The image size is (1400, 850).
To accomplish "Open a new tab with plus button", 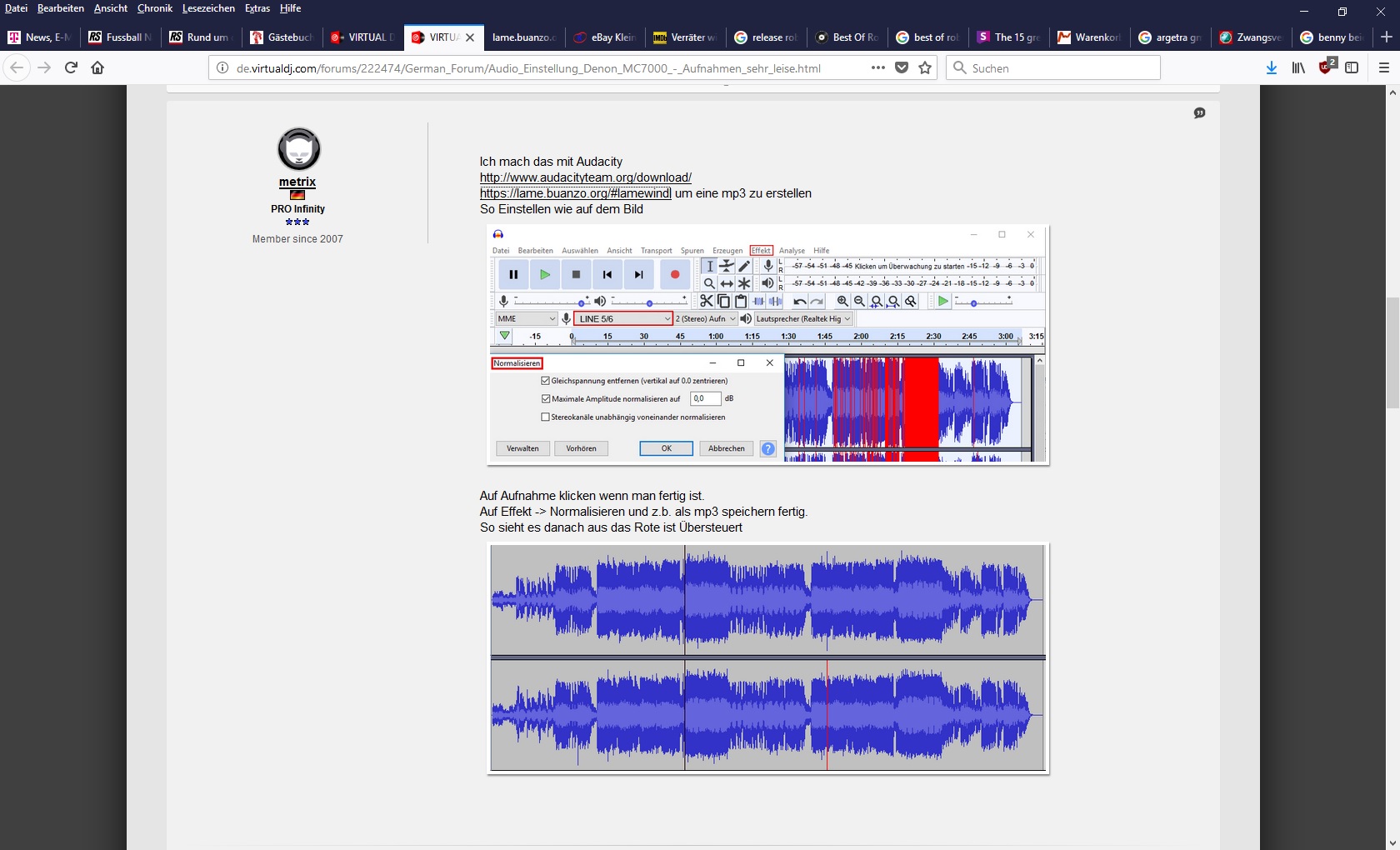I will (x=1387, y=37).
